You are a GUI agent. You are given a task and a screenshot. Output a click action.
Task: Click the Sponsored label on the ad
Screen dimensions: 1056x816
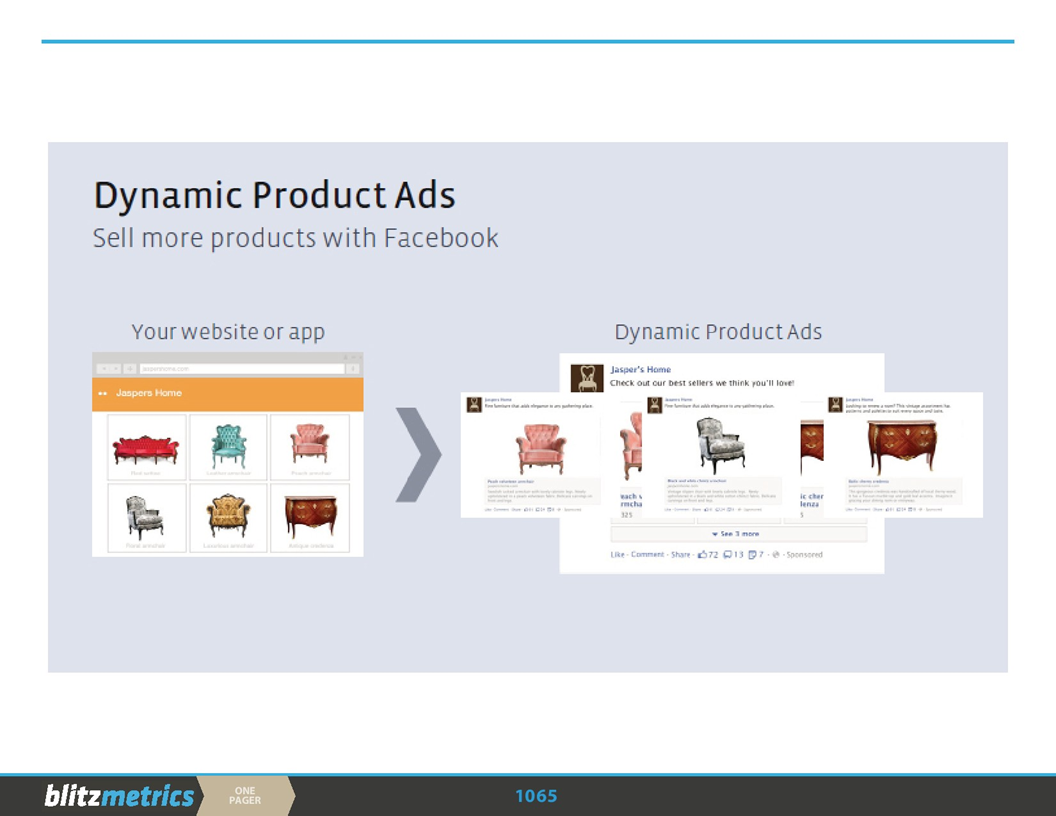pyautogui.click(x=804, y=553)
